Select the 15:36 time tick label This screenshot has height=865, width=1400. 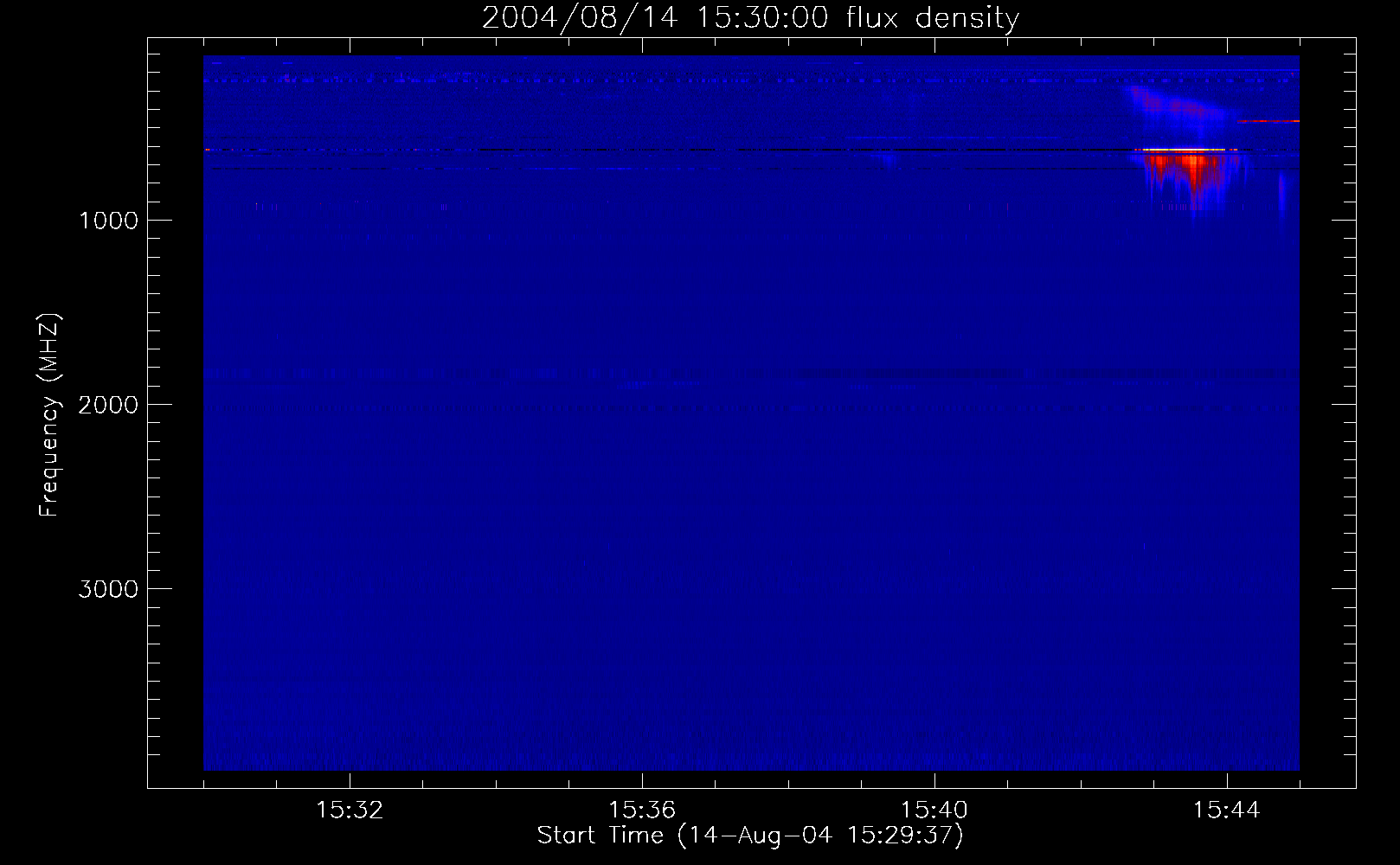642,811
